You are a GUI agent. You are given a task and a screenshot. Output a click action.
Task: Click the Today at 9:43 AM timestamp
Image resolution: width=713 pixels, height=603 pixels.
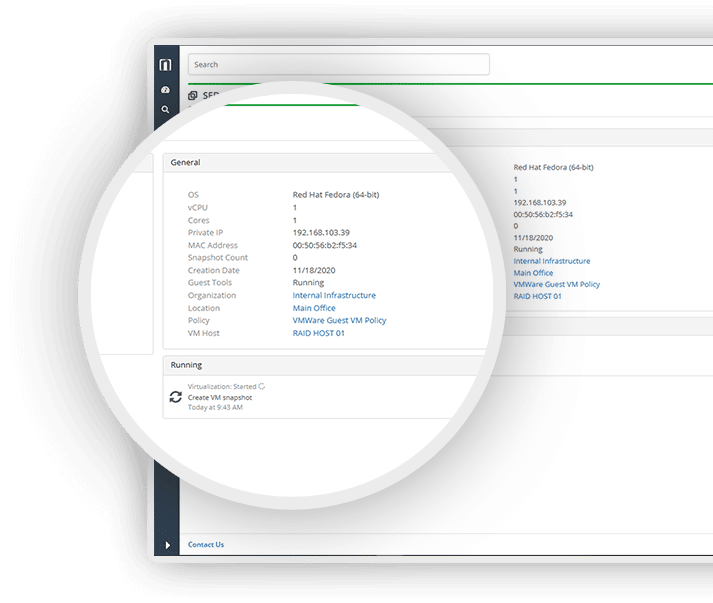click(215, 408)
